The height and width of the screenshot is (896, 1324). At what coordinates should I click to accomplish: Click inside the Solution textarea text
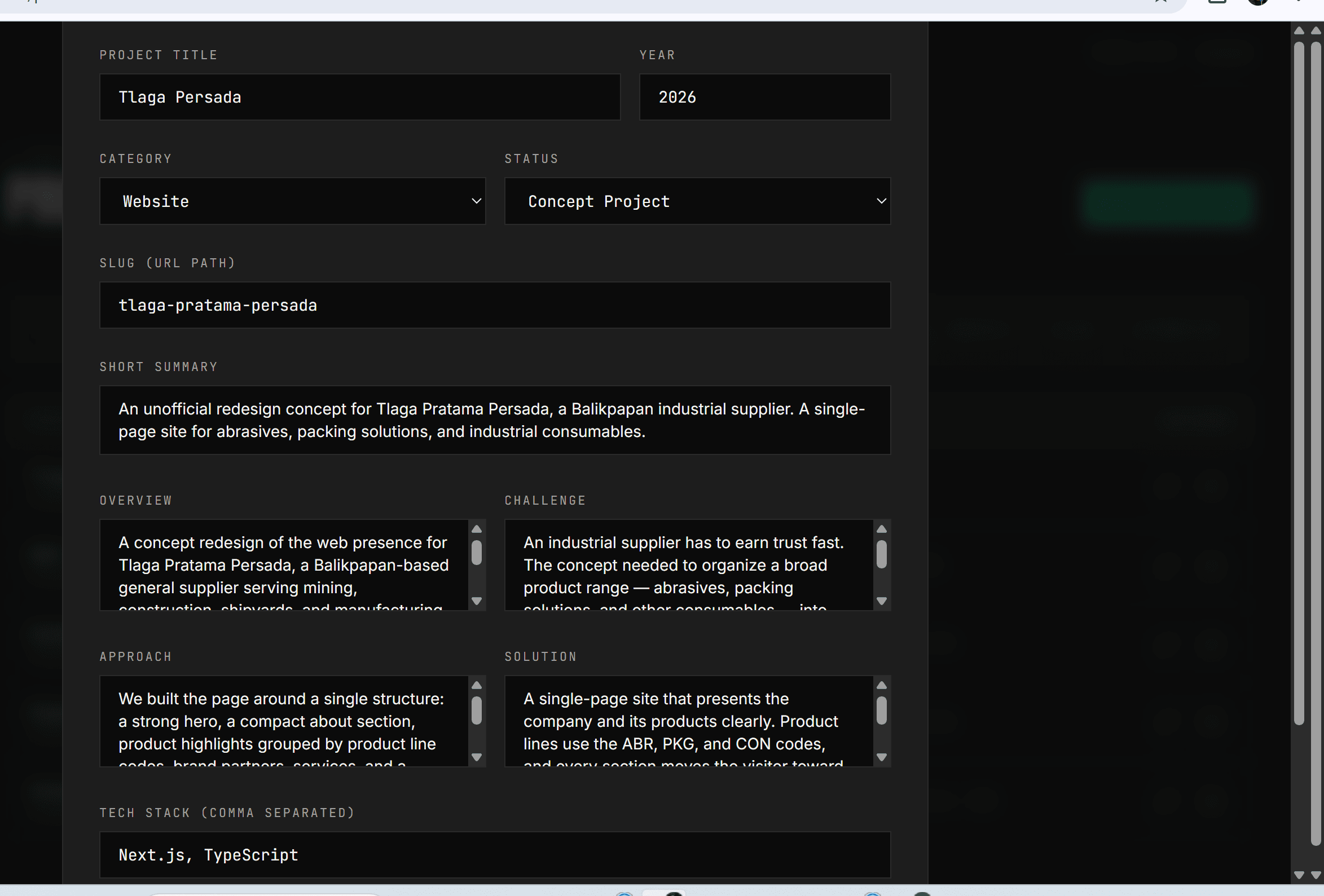pyautogui.click(x=689, y=721)
